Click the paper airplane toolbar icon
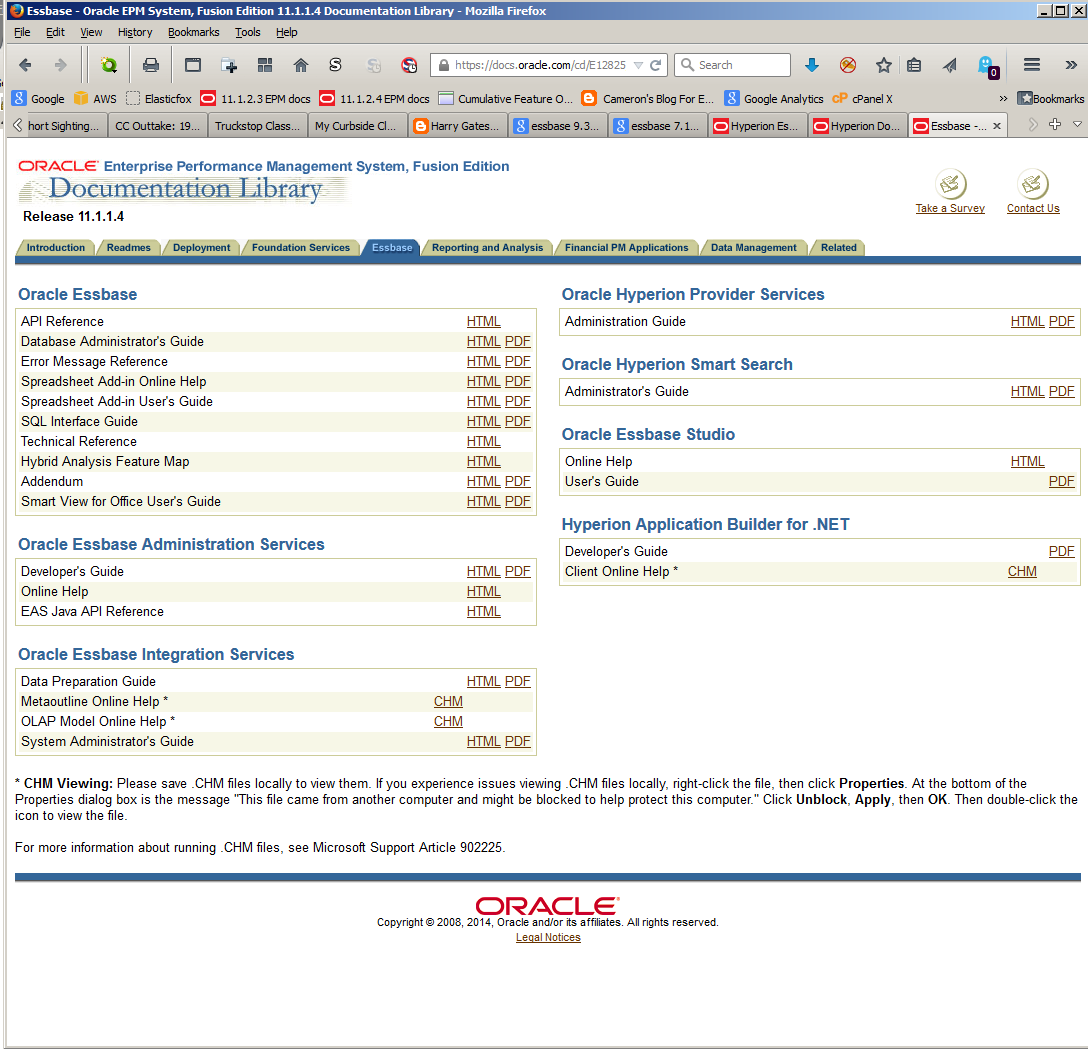 (x=950, y=65)
